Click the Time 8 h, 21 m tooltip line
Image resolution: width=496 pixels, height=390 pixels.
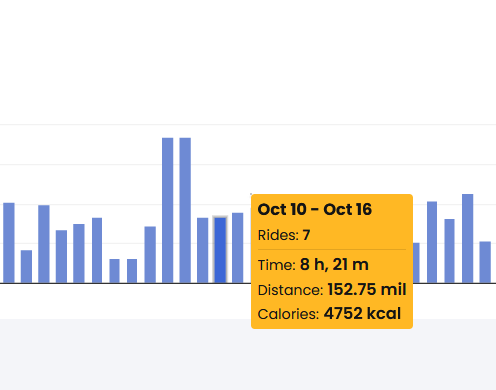click(x=313, y=265)
